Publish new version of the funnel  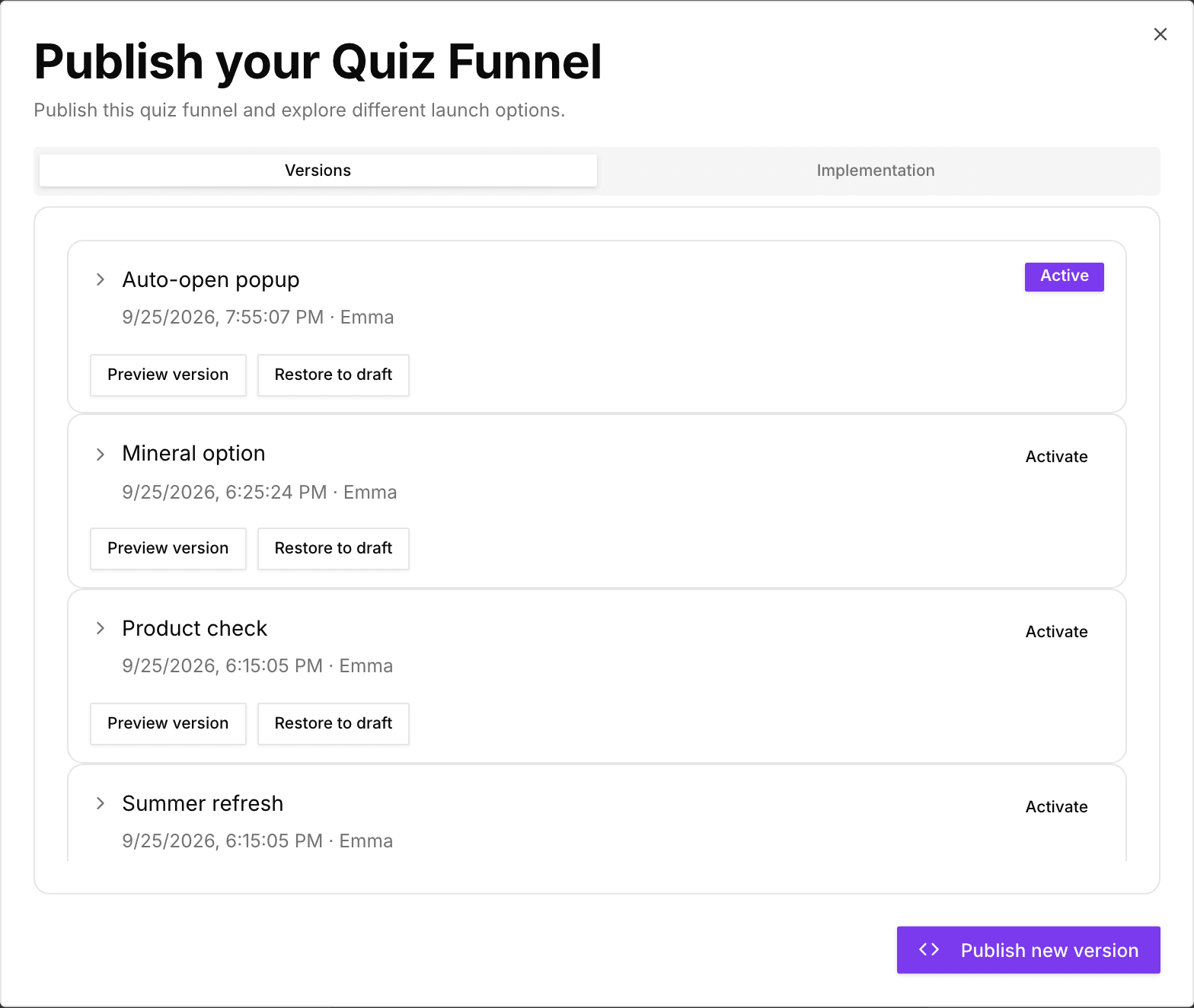click(1028, 949)
